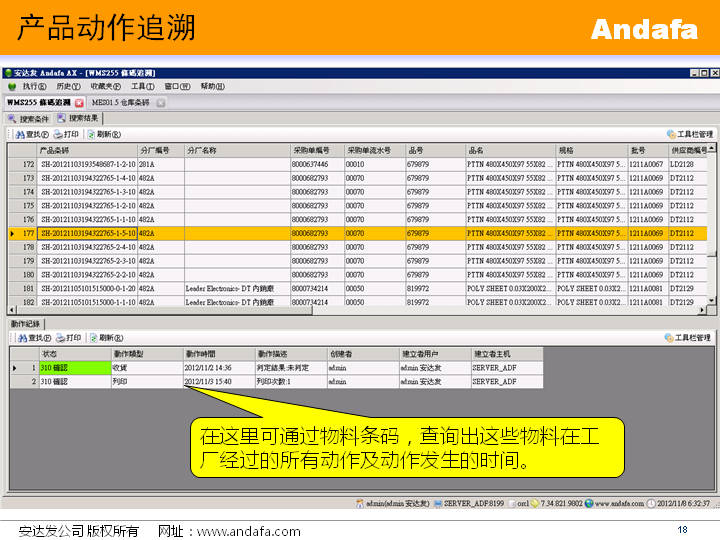Image resolution: width=720 pixels, height=540 pixels.
Task: Open 工具栏管理 in the 動作紀錄 panel
Action: tap(688, 338)
